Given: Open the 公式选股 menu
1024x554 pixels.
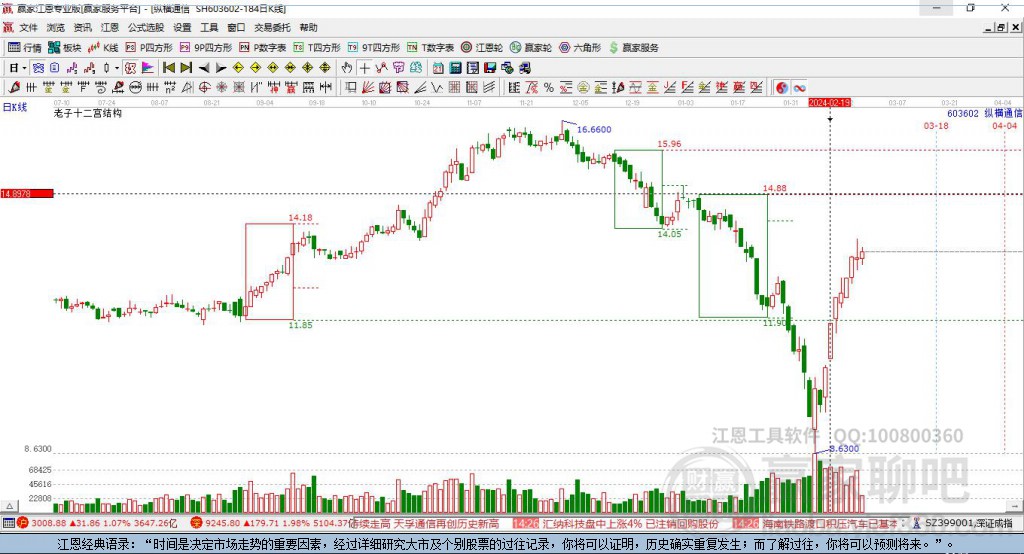Looking at the screenshot, I should click(146, 27).
